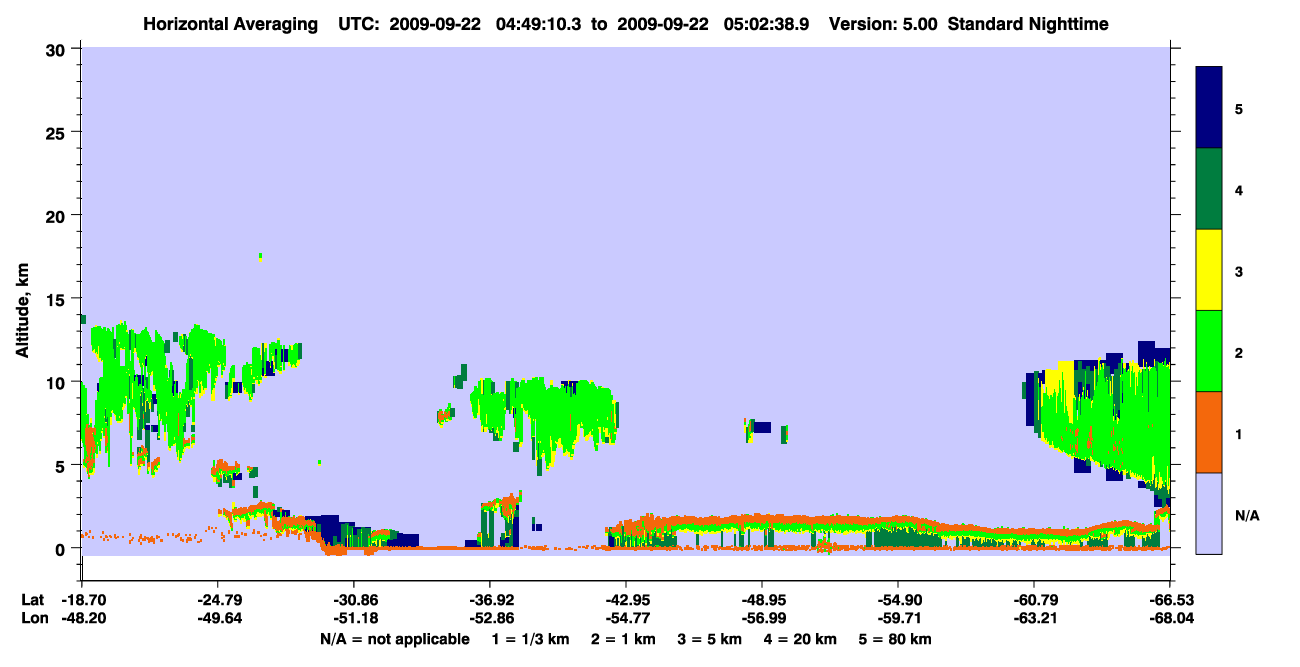Click the 'Altitude, km' axis label

[22, 312]
